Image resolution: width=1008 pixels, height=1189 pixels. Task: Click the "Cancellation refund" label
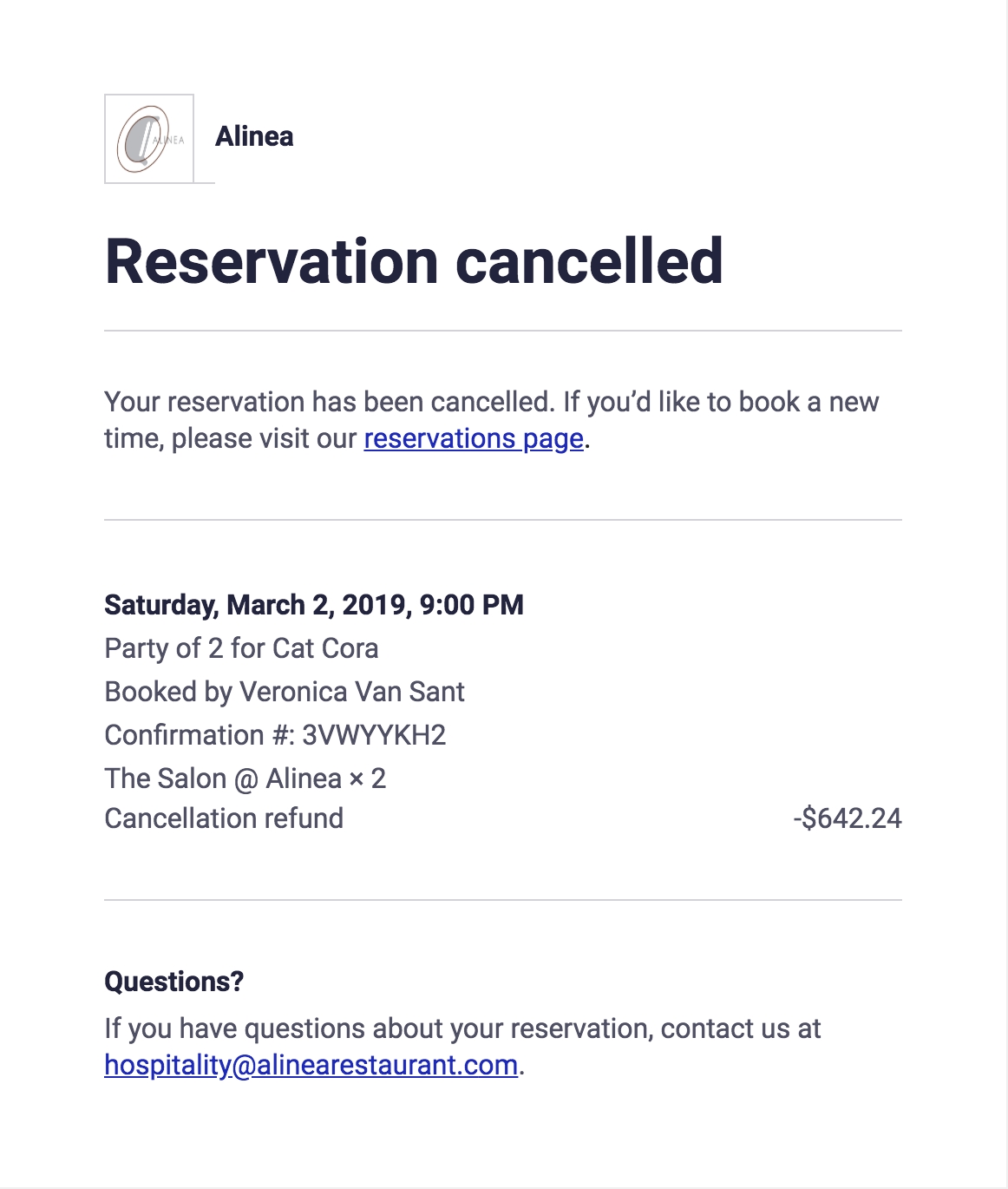(x=224, y=818)
